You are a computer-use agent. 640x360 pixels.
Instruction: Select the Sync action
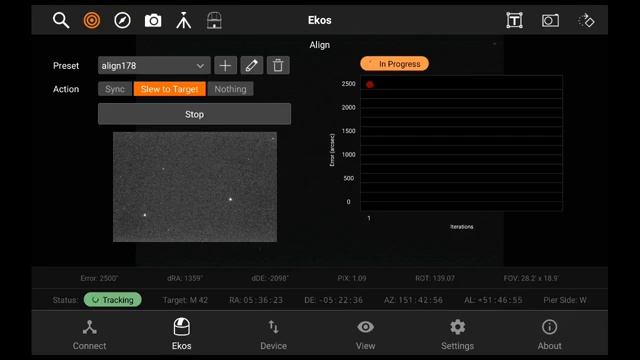pyautogui.click(x=115, y=89)
